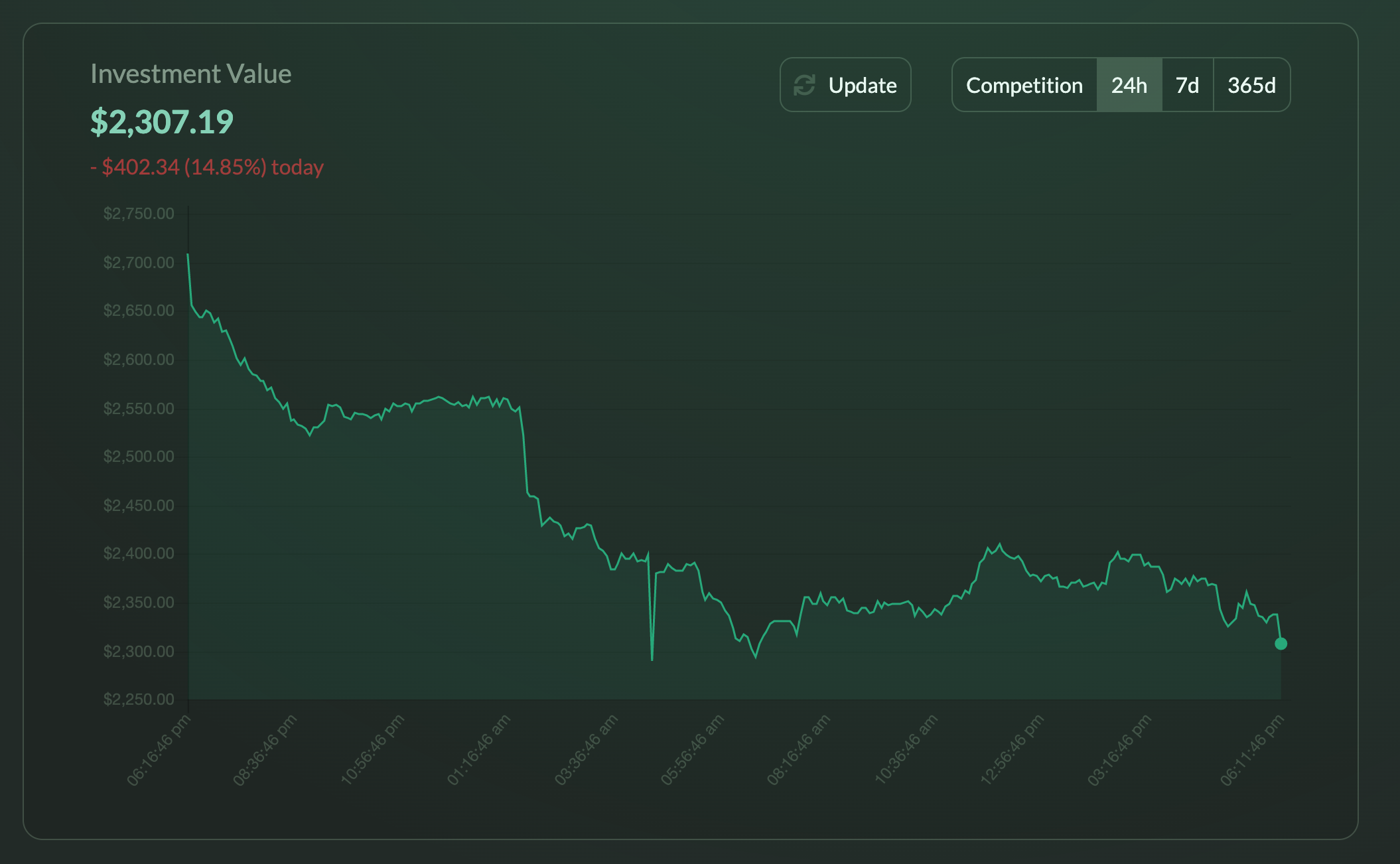1400x864 pixels.
Task: Switch to the Competition range tab
Action: point(1024,85)
